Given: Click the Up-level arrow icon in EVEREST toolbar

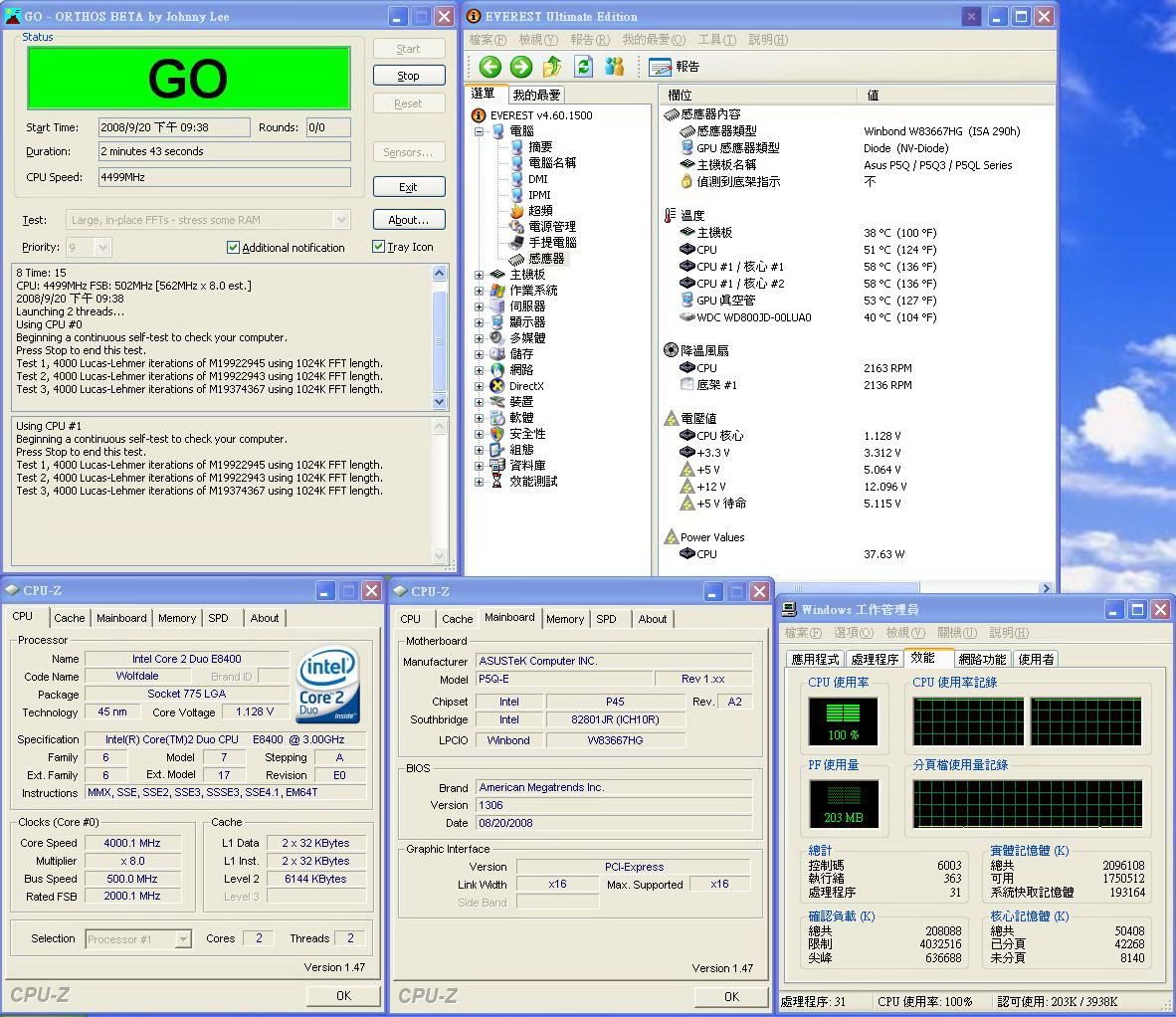Looking at the screenshot, I should click(552, 67).
